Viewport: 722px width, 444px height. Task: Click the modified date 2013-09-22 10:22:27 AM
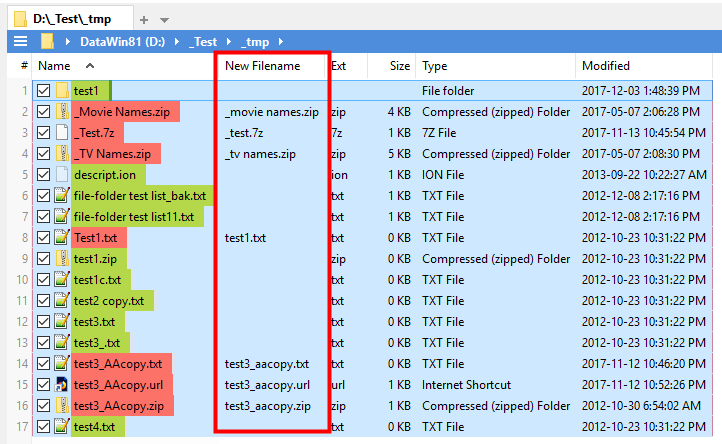tap(644, 175)
